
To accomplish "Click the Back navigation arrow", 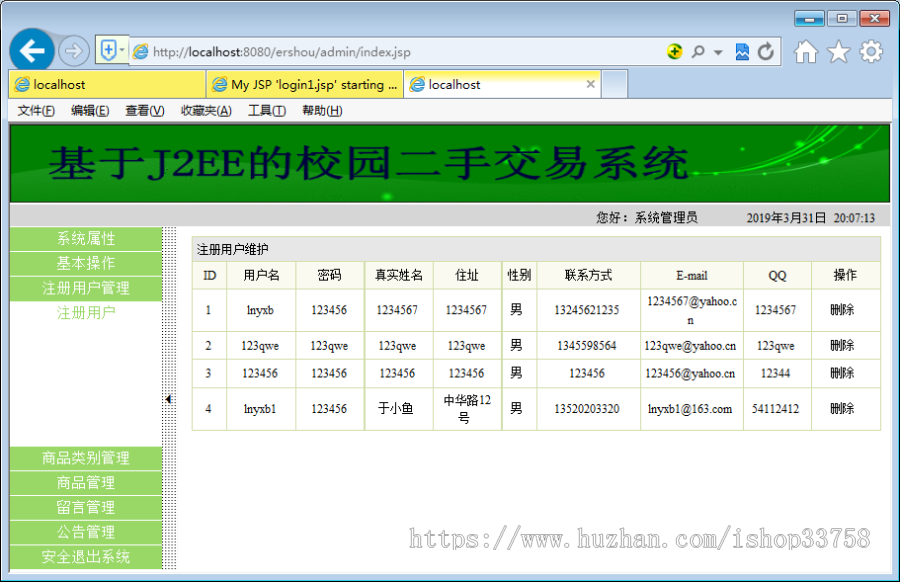I will pyautogui.click(x=30, y=50).
